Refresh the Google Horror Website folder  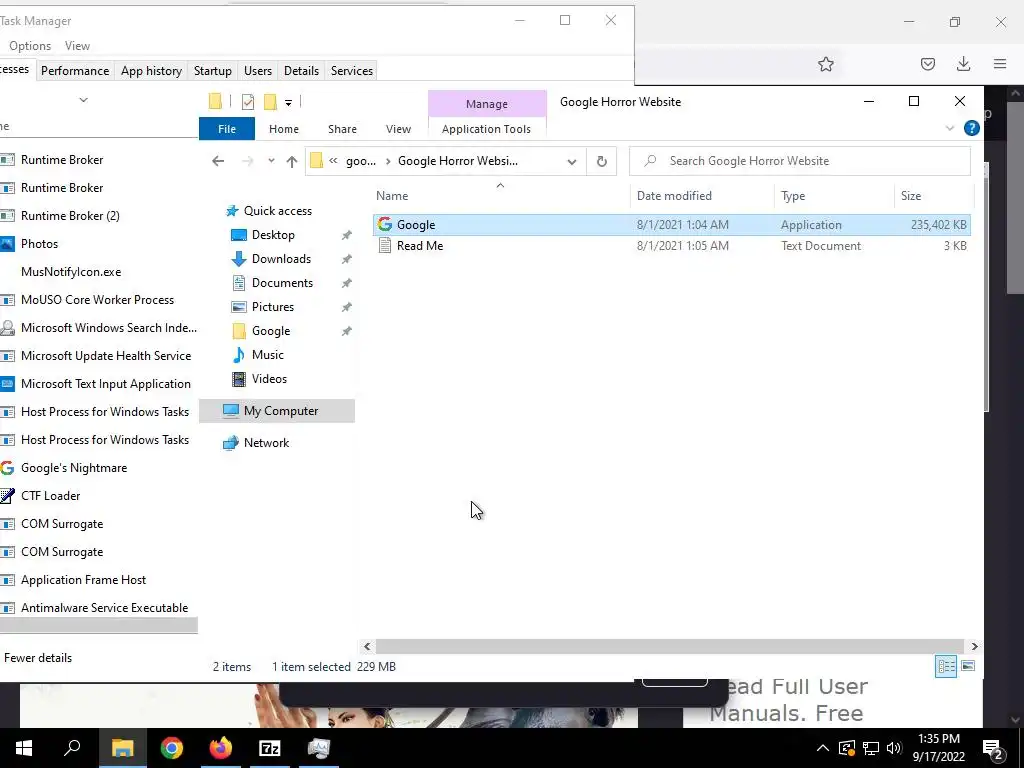(x=601, y=161)
